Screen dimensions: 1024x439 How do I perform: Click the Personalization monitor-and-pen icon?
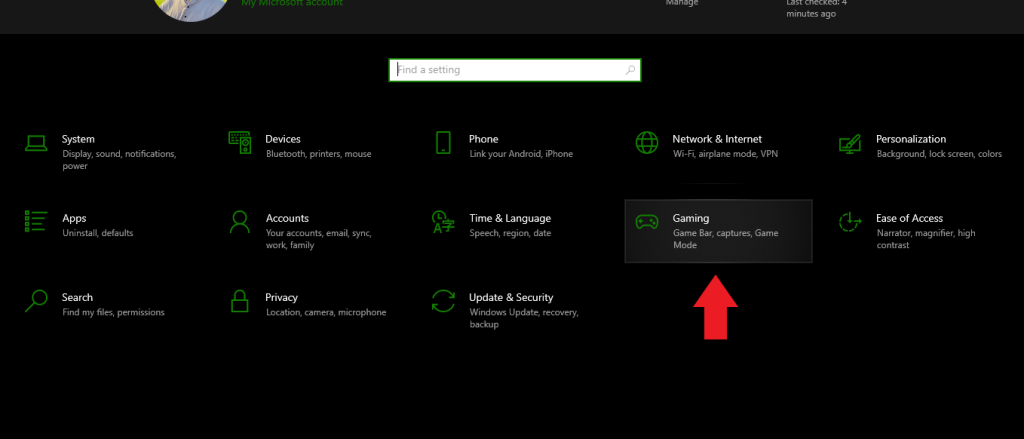[x=850, y=143]
